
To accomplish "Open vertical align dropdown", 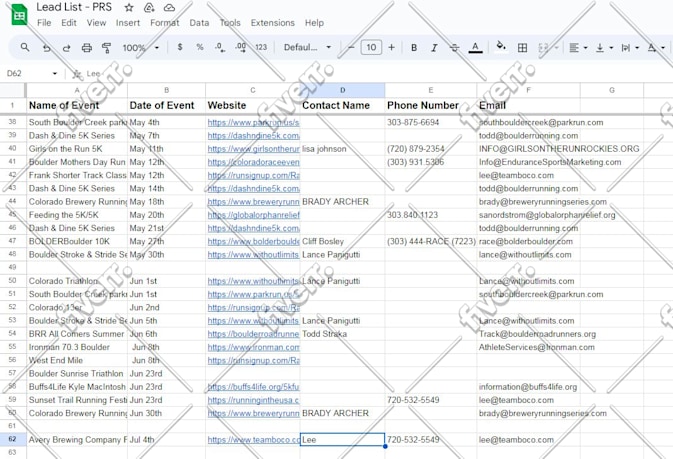I will (604, 48).
